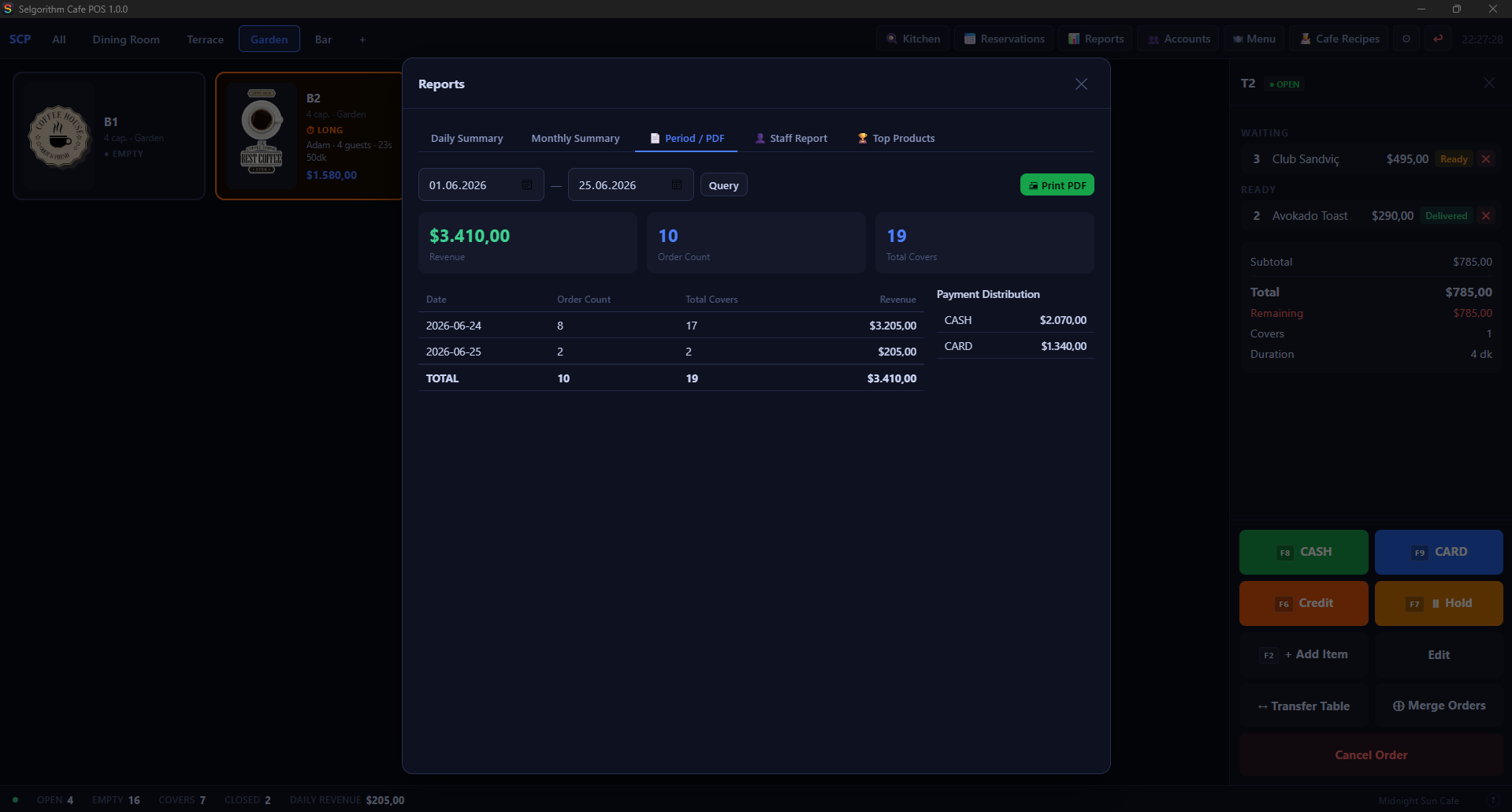Viewport: 1512px width, 812px height.
Task: Open the Accounts view
Action: [x=1179, y=39]
